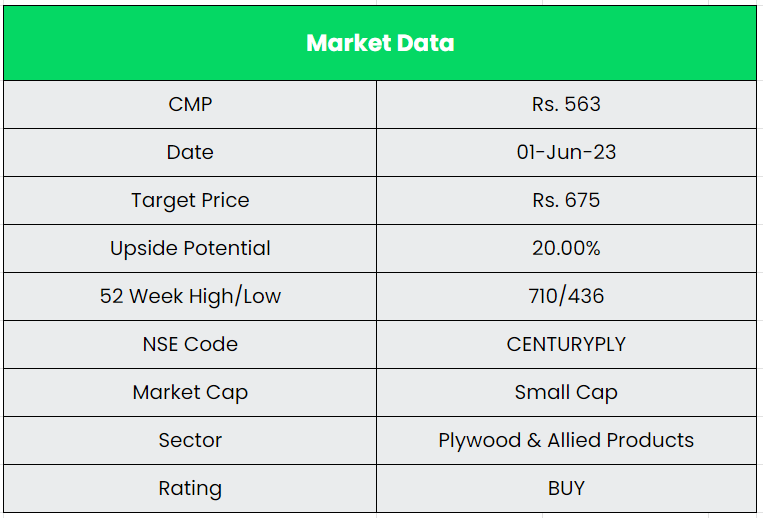Select the Sector label cell

(190, 440)
